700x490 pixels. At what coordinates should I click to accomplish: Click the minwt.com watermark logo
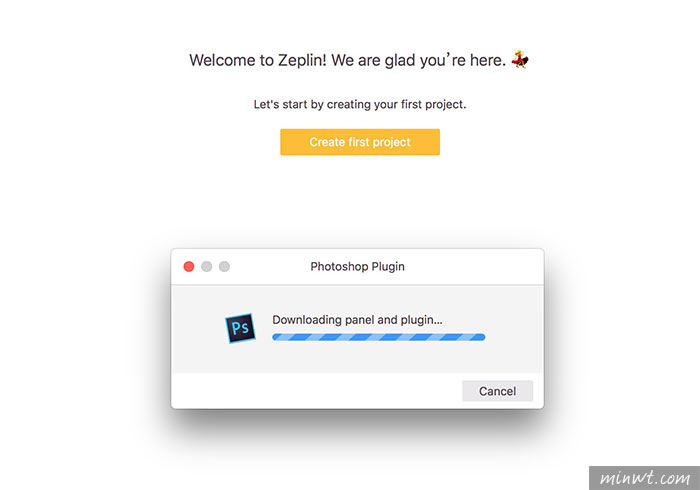pyautogui.click(x=644, y=478)
